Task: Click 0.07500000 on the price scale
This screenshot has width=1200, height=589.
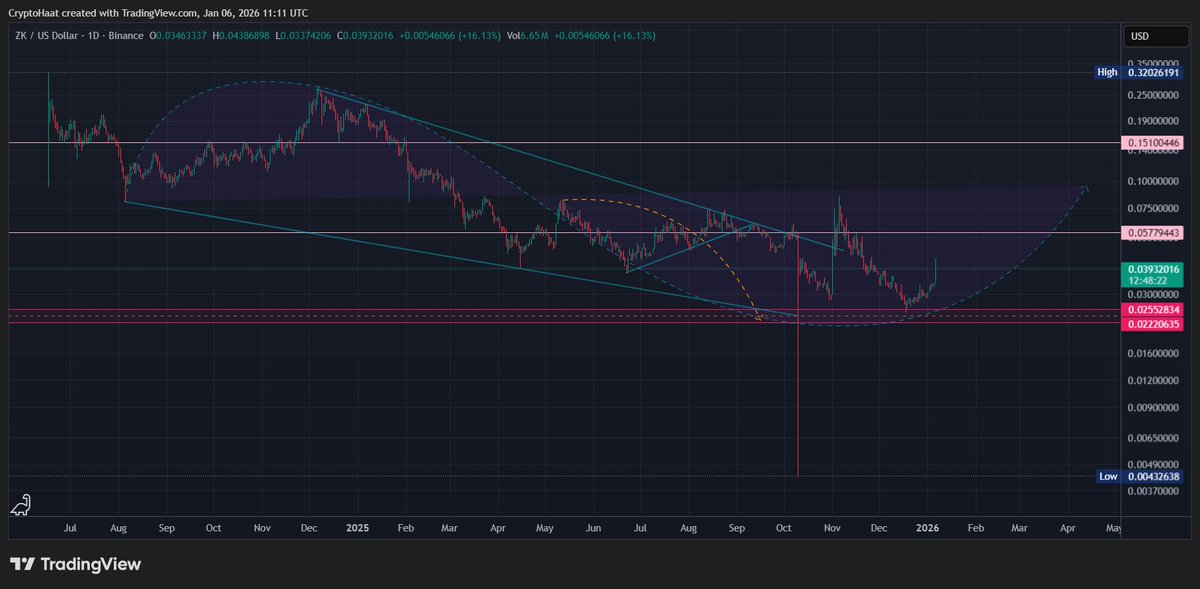Action: coord(1154,209)
